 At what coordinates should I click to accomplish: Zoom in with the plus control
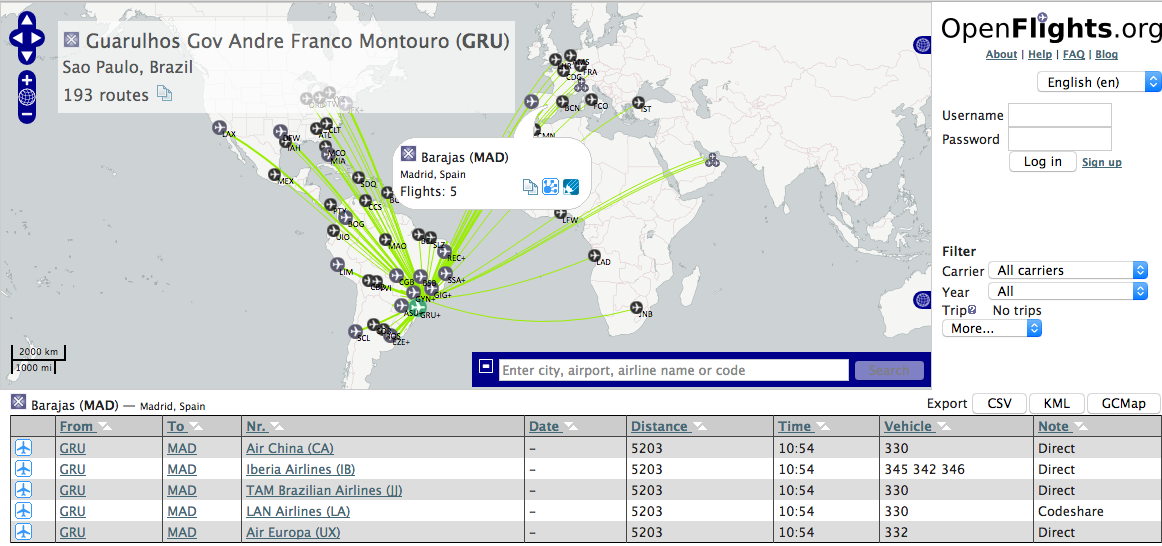[27, 80]
